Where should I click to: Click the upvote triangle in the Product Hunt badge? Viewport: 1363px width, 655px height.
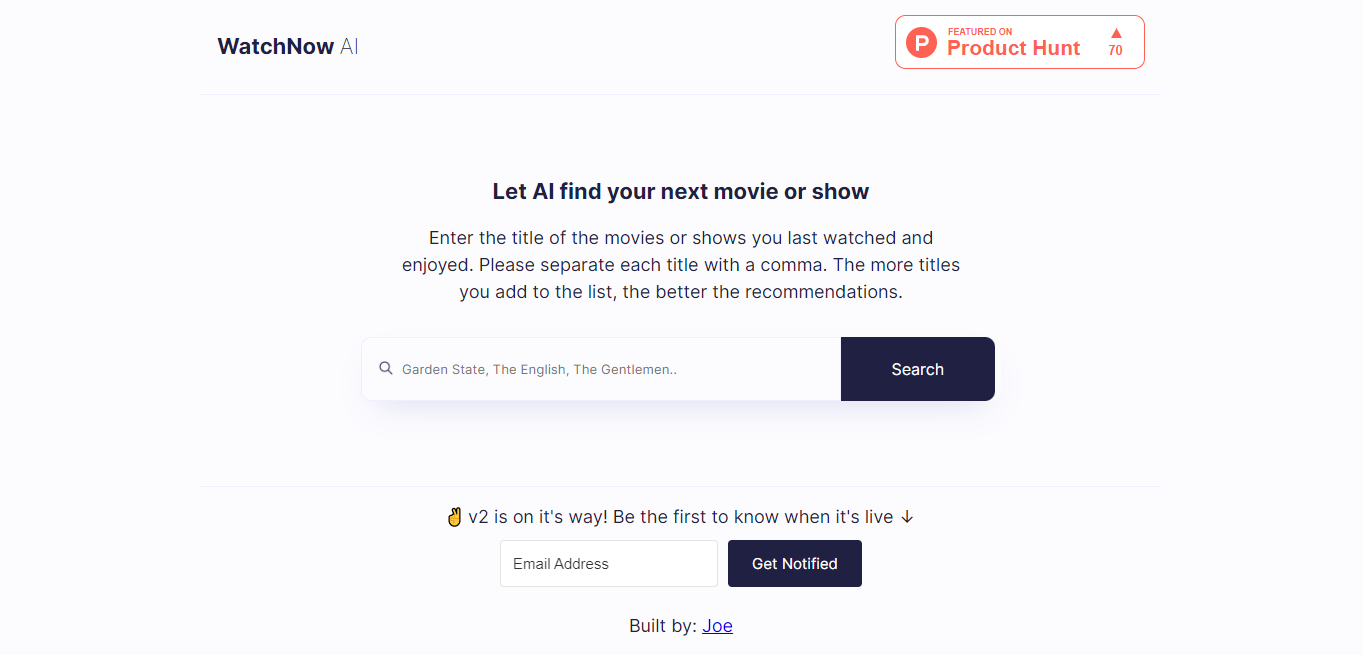point(1116,33)
